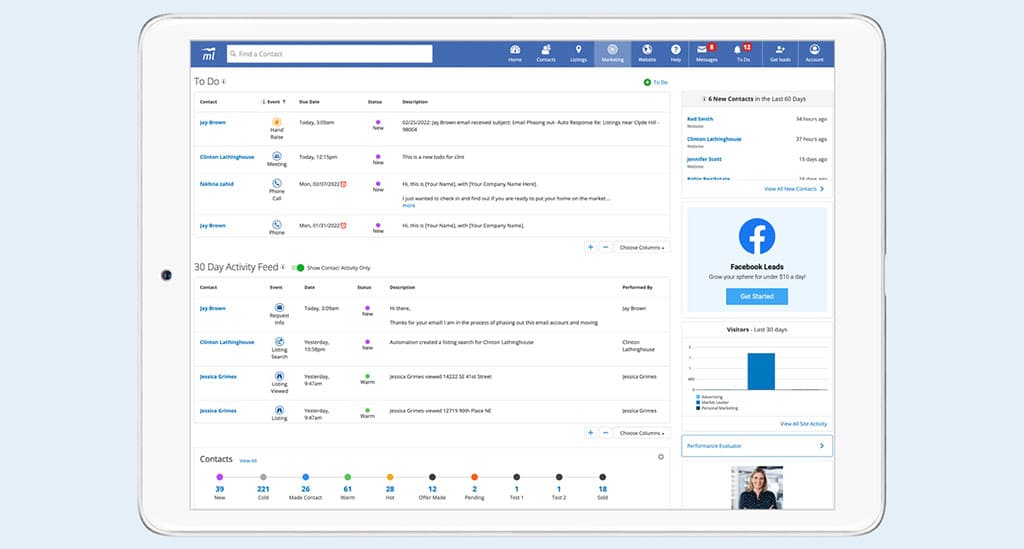This screenshot has width=1024, height=549.
Task: Click Hand Raise event icon for Jay Brown
Action: [277, 121]
